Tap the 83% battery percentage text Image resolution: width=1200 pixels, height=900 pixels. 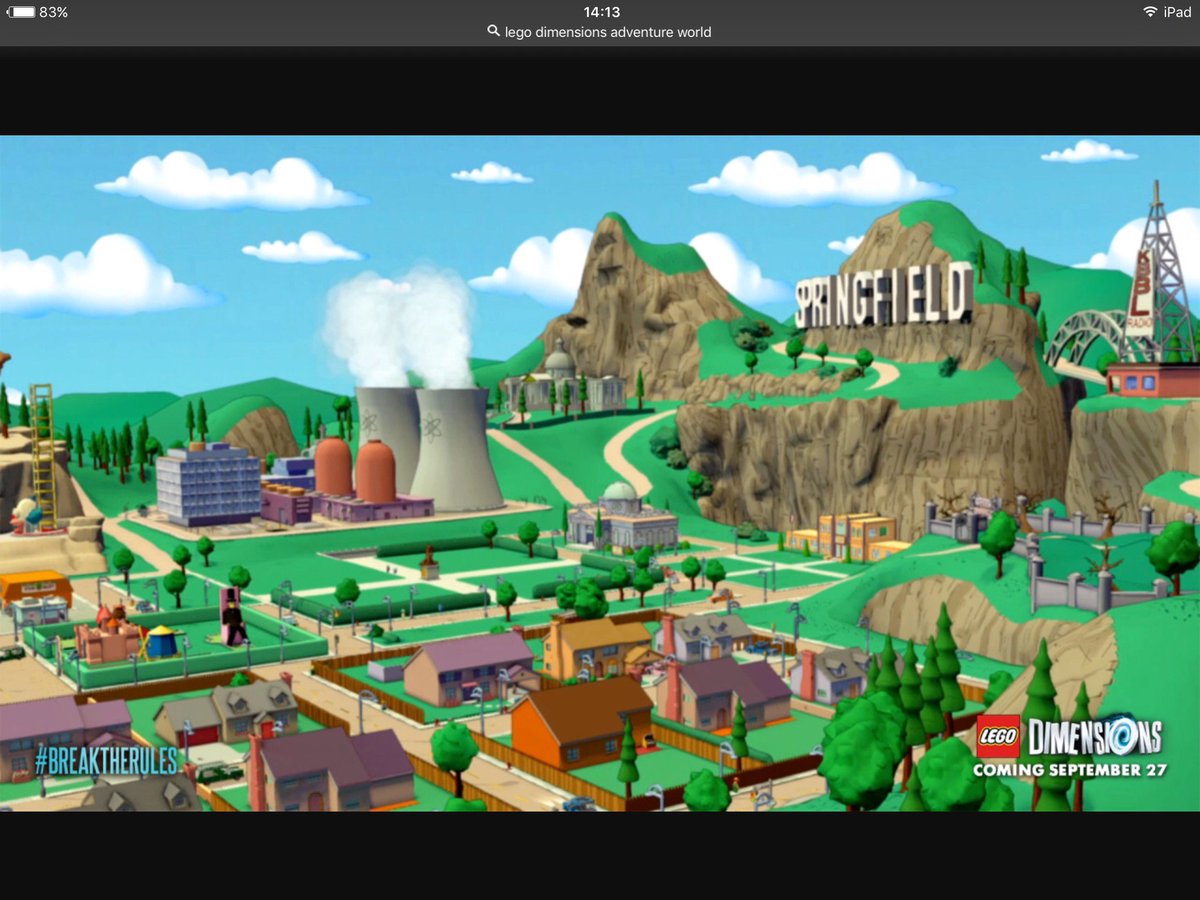click(53, 12)
